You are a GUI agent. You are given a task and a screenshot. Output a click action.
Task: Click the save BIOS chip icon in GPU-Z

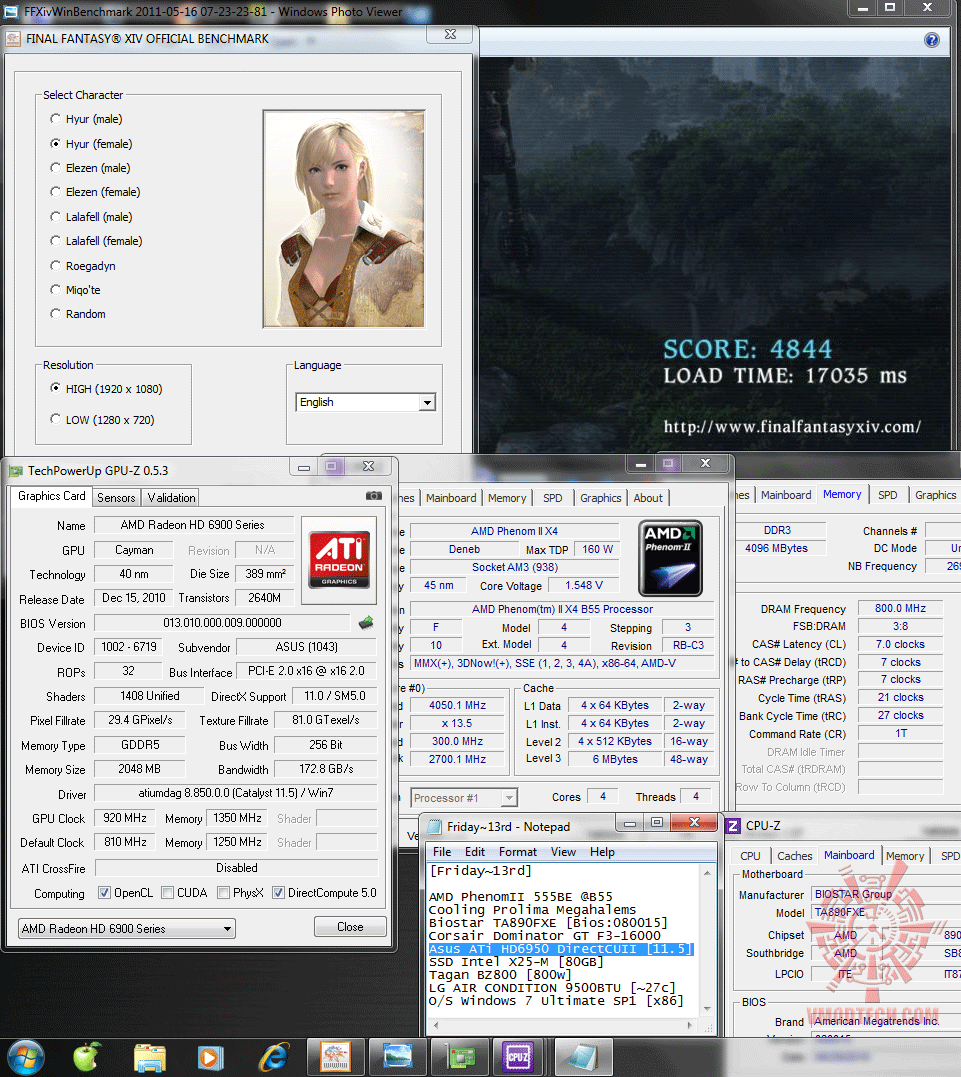[x=366, y=622]
